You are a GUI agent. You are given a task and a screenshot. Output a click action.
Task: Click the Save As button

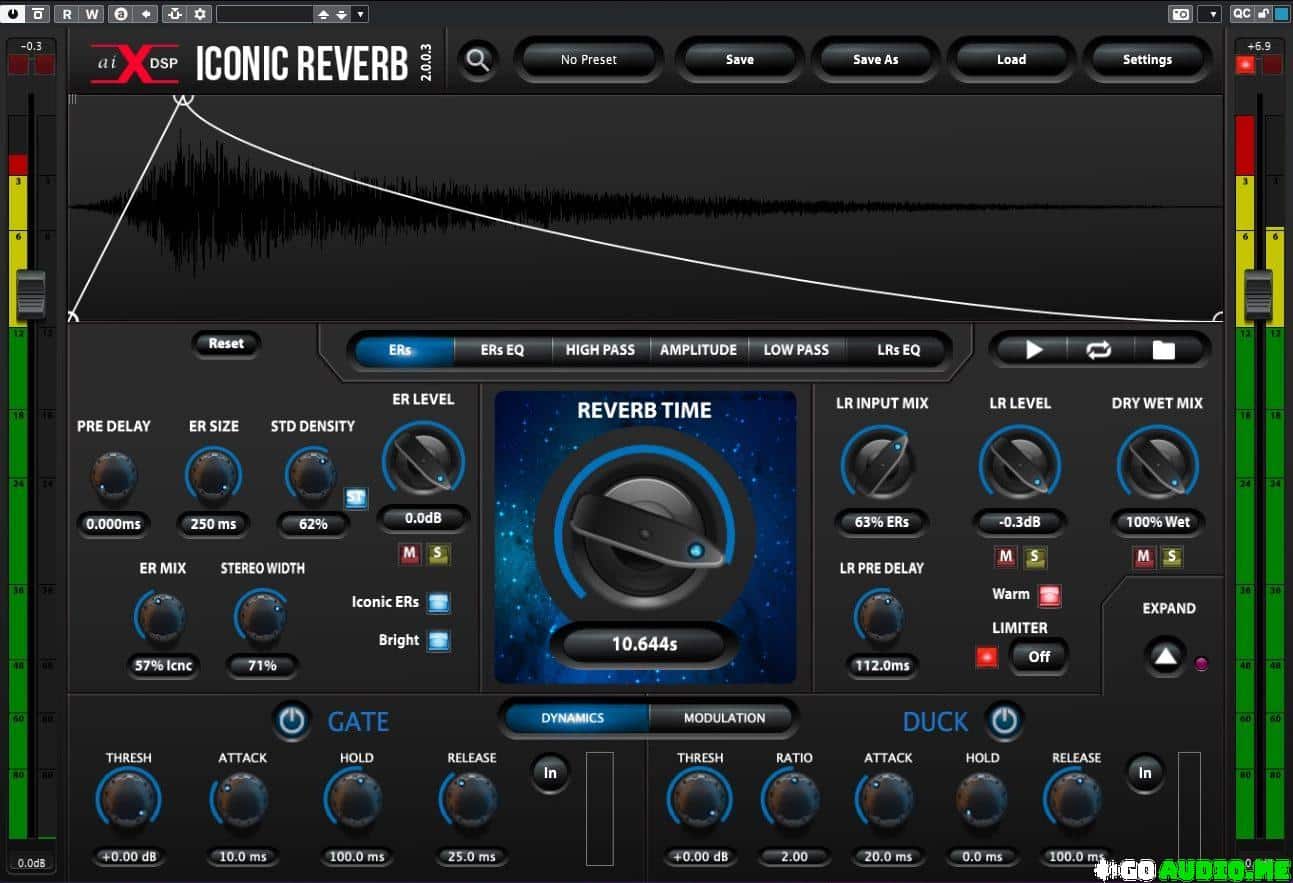(x=876, y=60)
